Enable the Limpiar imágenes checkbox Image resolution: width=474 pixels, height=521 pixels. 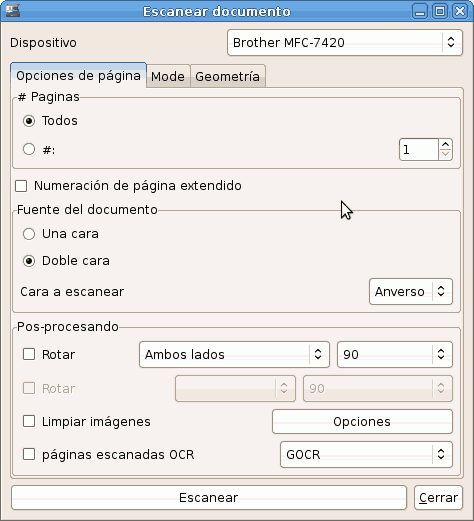pos(29,421)
